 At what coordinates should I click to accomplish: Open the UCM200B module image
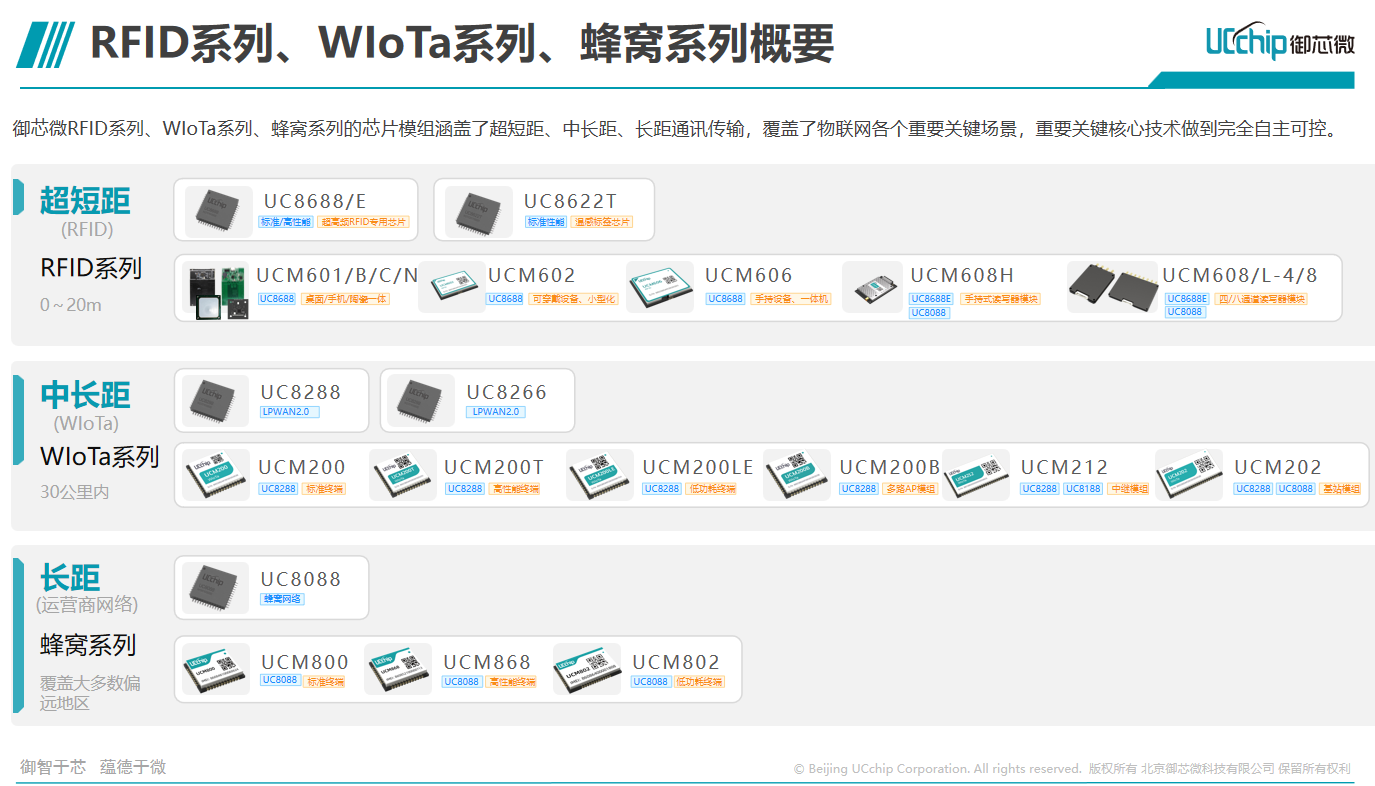797,475
